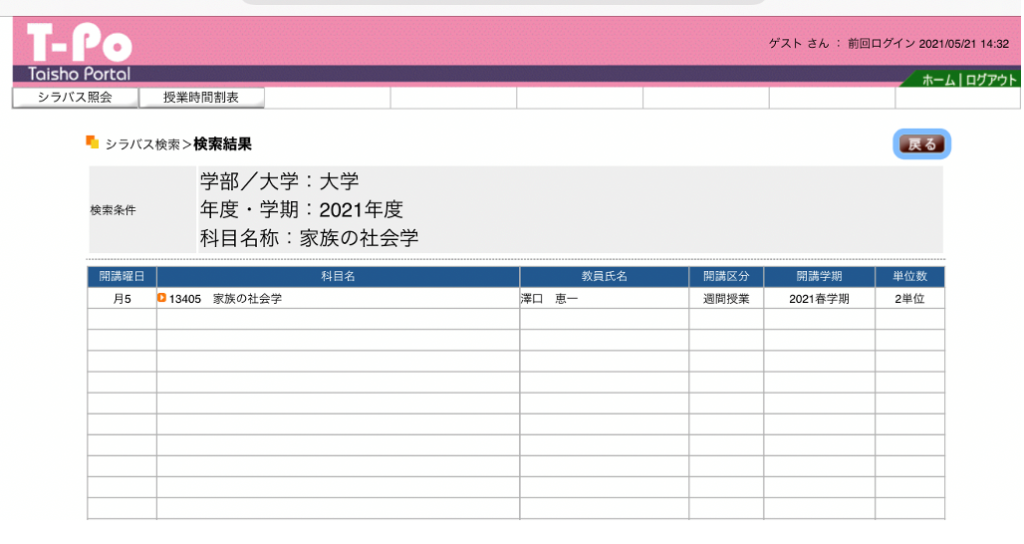Click the 開講曜日 column header
This screenshot has width=1024, height=544.
(x=122, y=277)
